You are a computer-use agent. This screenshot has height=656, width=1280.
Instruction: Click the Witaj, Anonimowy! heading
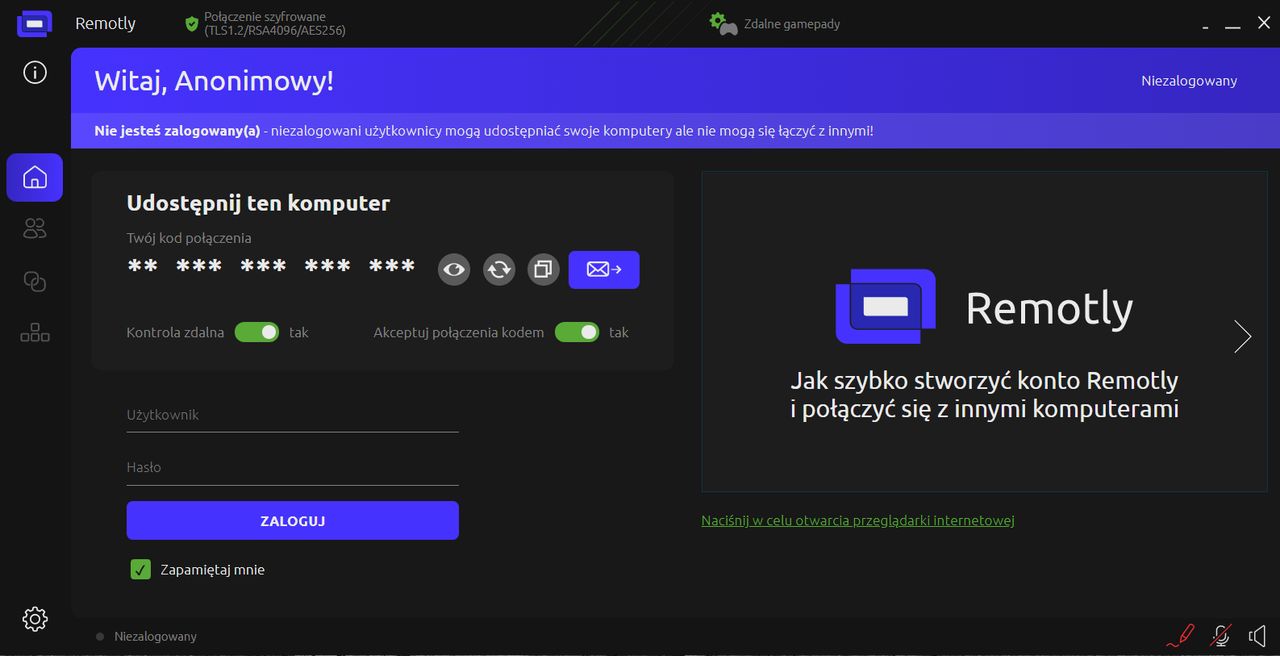[214, 81]
